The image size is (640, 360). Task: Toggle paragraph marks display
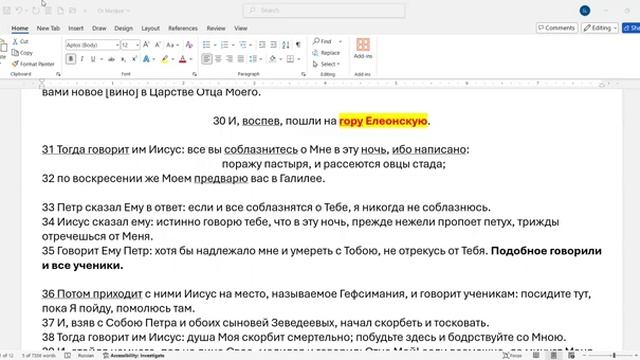298,44
